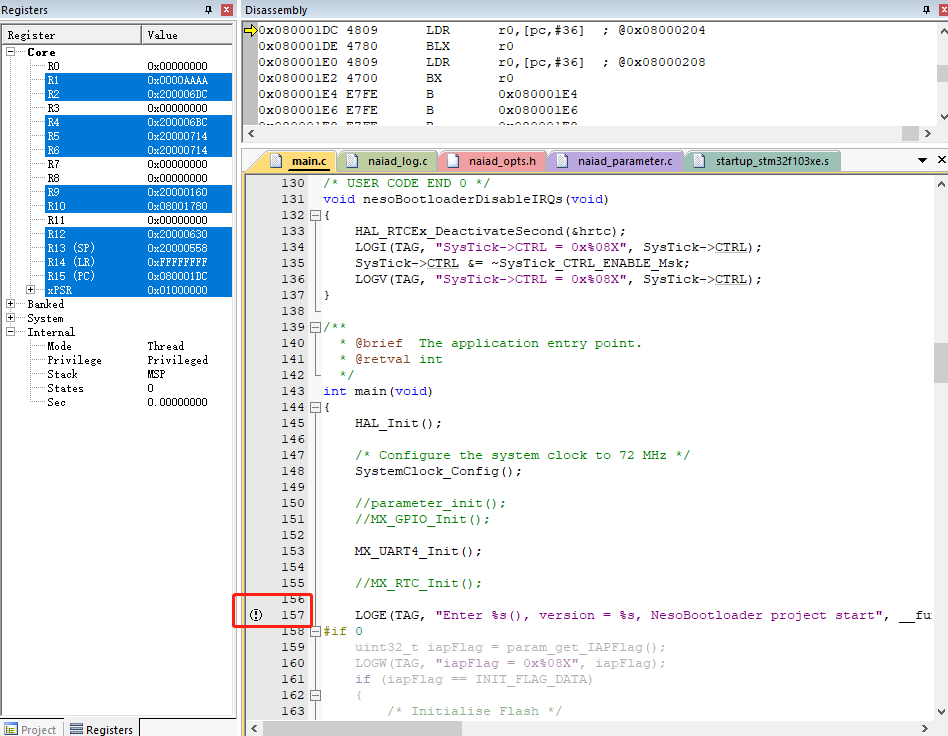
Task: Switch to the Registers panel tab
Action: (102, 729)
